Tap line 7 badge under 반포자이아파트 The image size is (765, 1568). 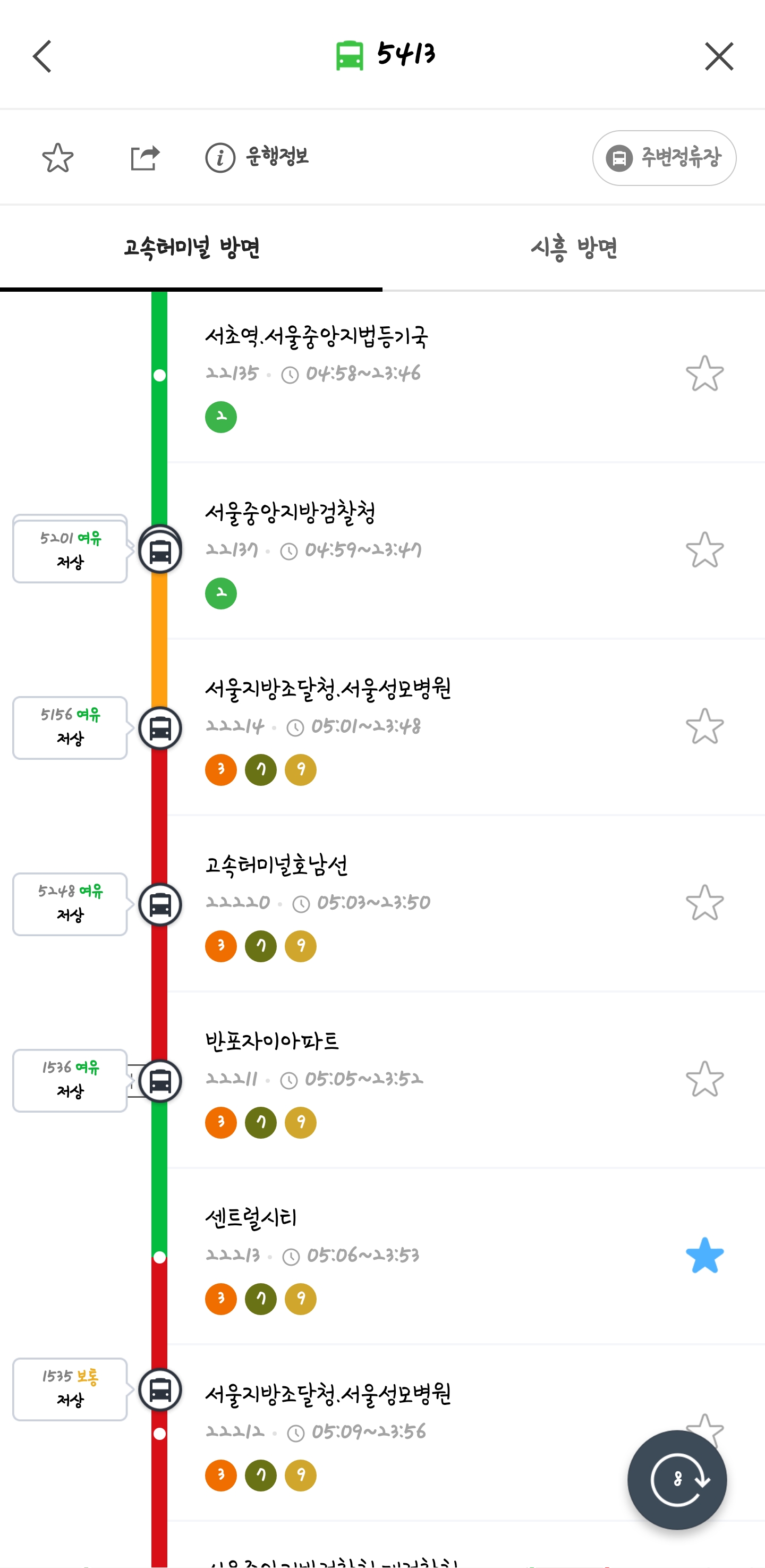(260, 1122)
